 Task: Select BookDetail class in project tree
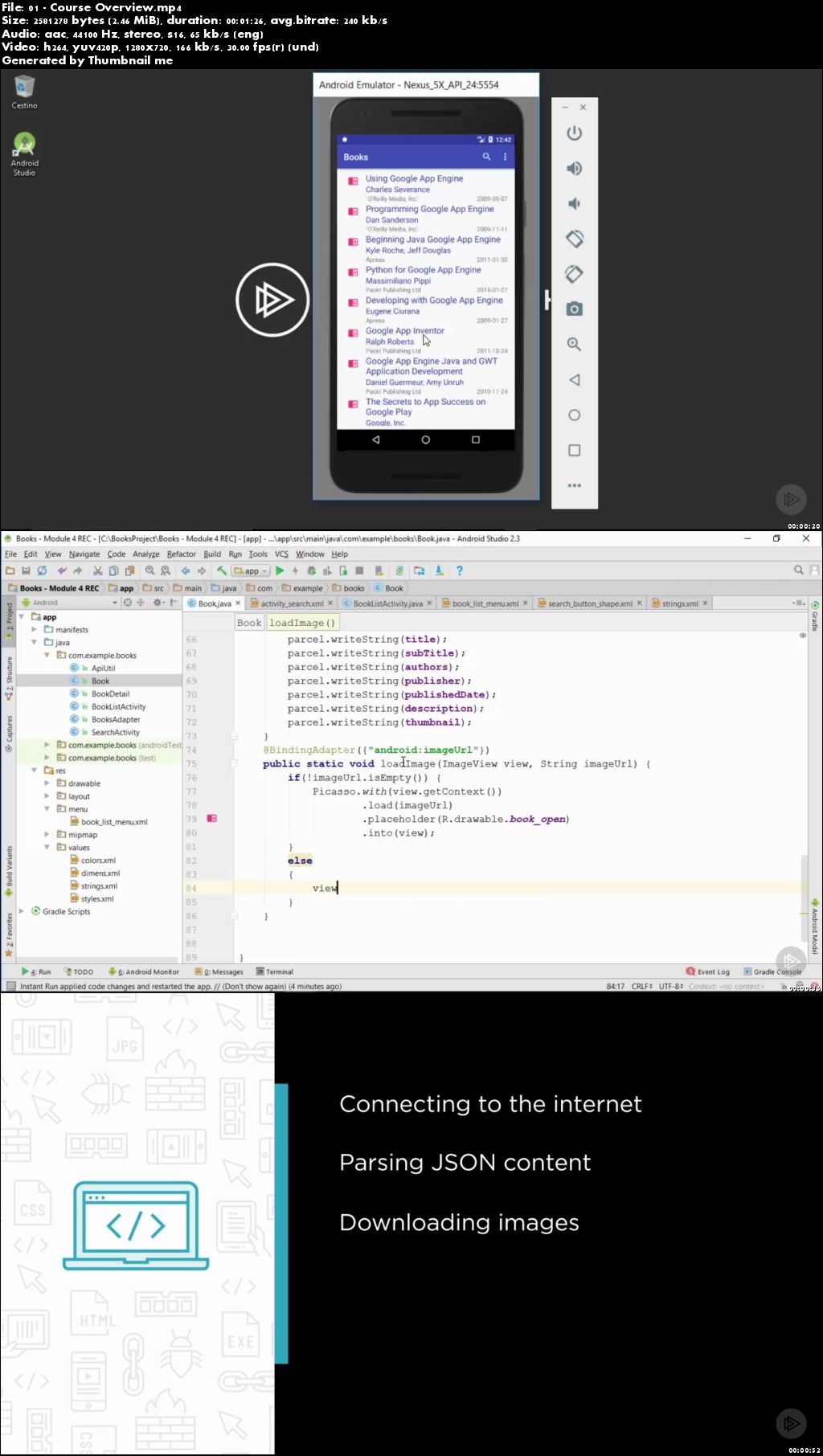(110, 693)
